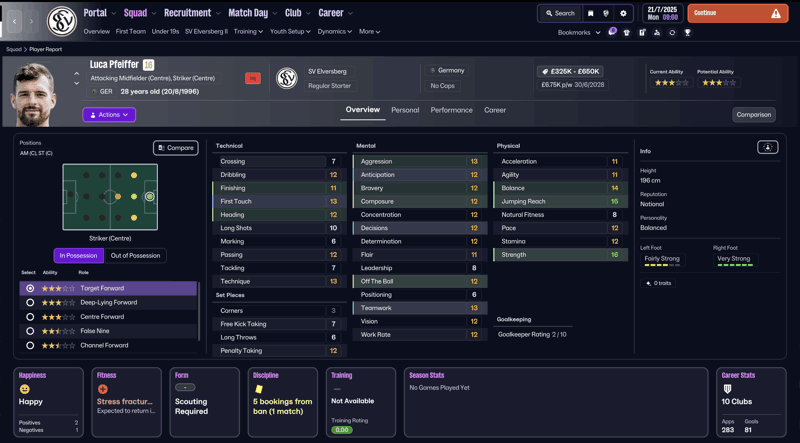Select the Target Forward role radio button
The height and width of the screenshot is (443, 800).
30,288
